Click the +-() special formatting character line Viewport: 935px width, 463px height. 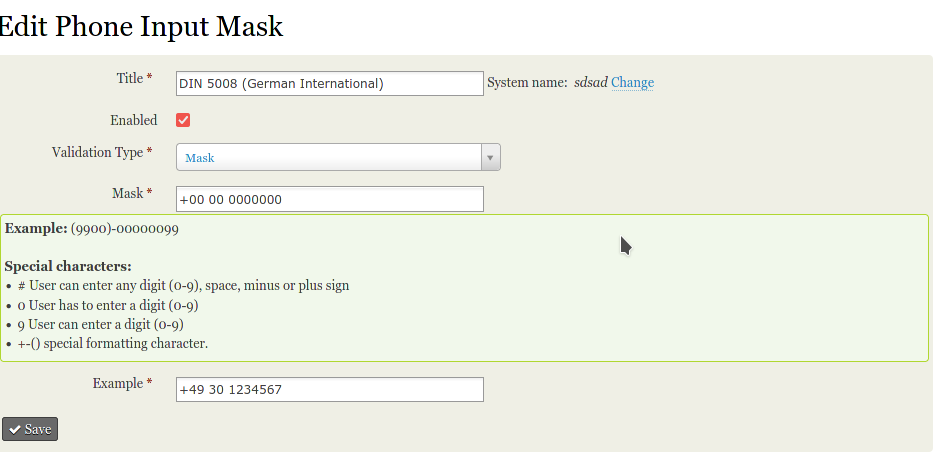(x=112, y=343)
